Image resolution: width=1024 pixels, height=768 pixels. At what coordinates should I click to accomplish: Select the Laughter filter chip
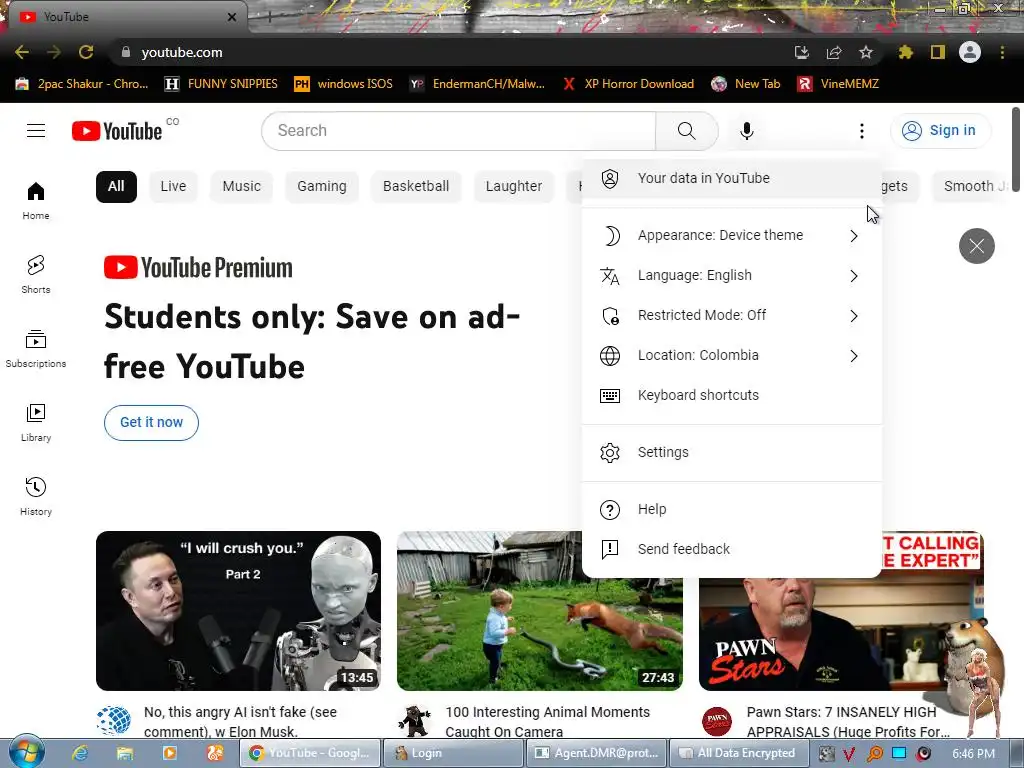click(x=514, y=187)
